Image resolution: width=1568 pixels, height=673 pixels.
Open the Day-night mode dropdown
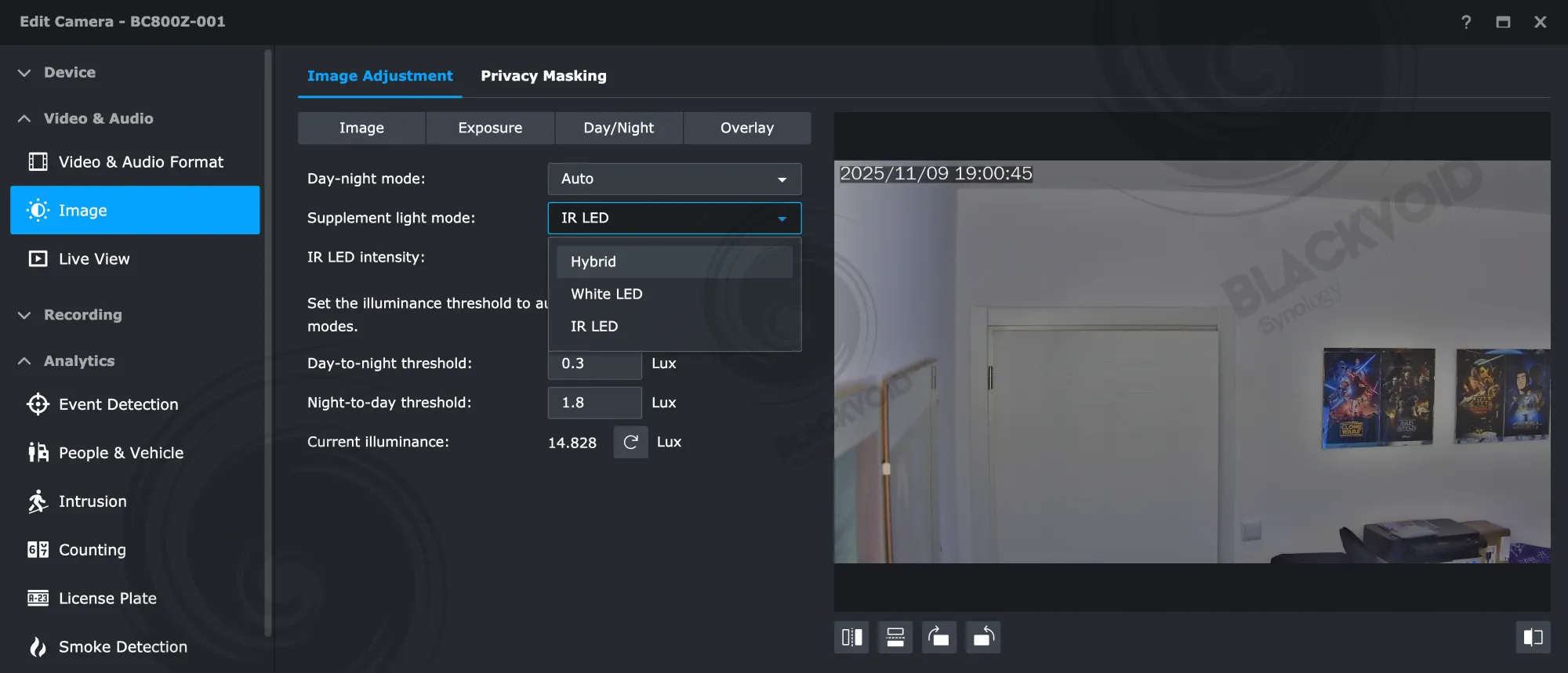[674, 179]
